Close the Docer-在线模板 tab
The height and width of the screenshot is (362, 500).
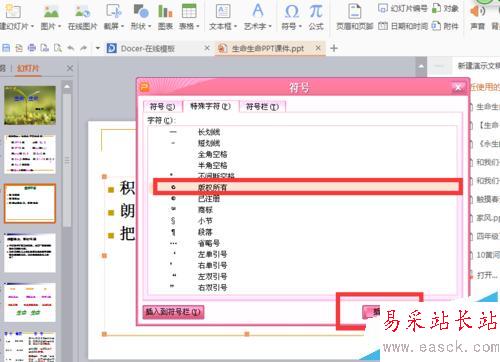[x=207, y=48]
